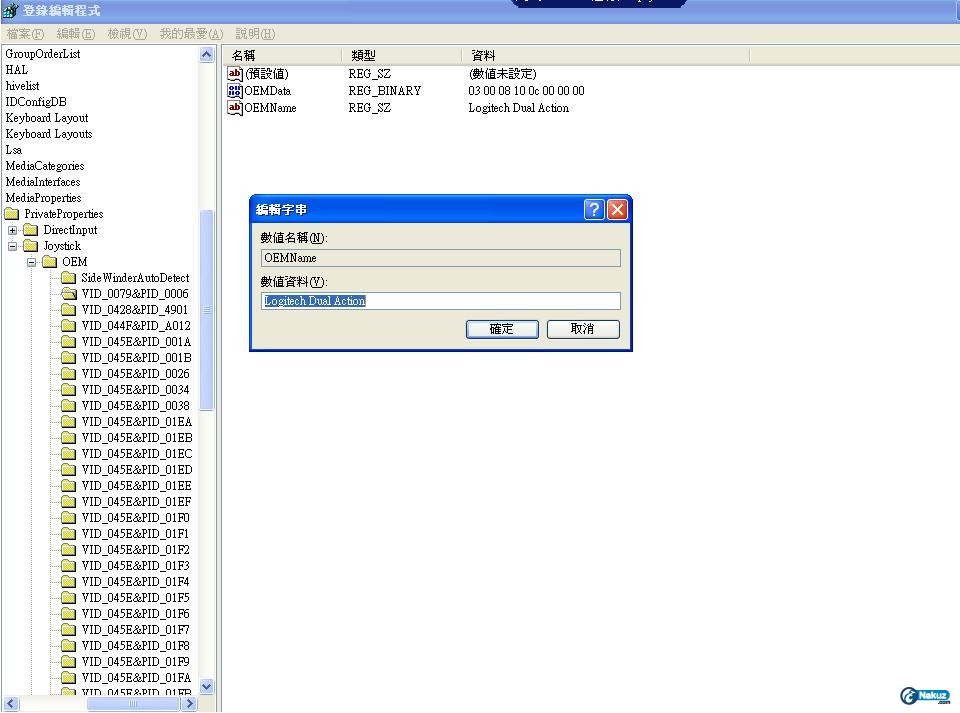Click the Registry Editor title bar icon
This screenshot has width=960, height=713.
point(10,10)
